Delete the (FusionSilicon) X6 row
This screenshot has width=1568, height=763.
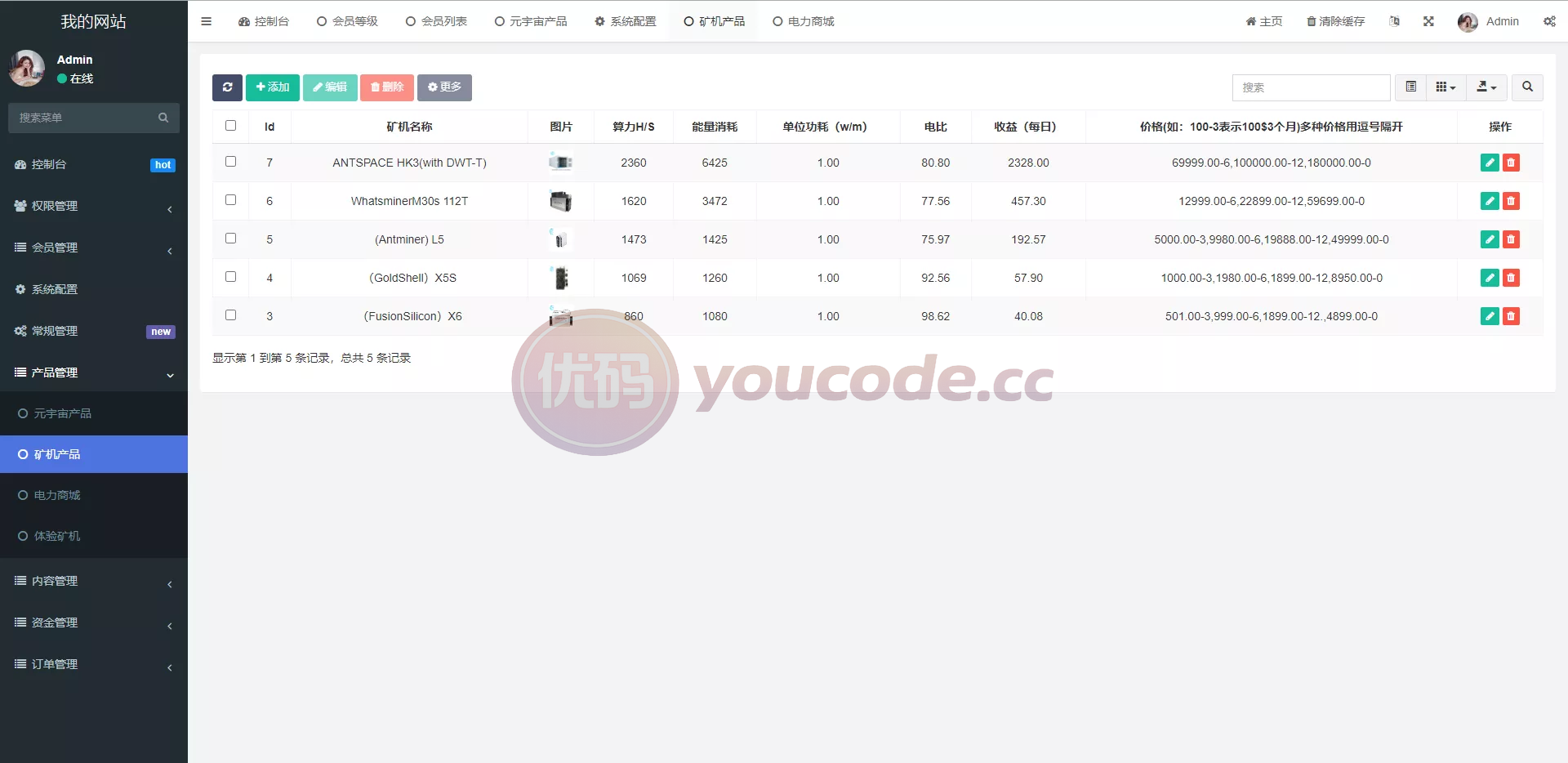1511,316
